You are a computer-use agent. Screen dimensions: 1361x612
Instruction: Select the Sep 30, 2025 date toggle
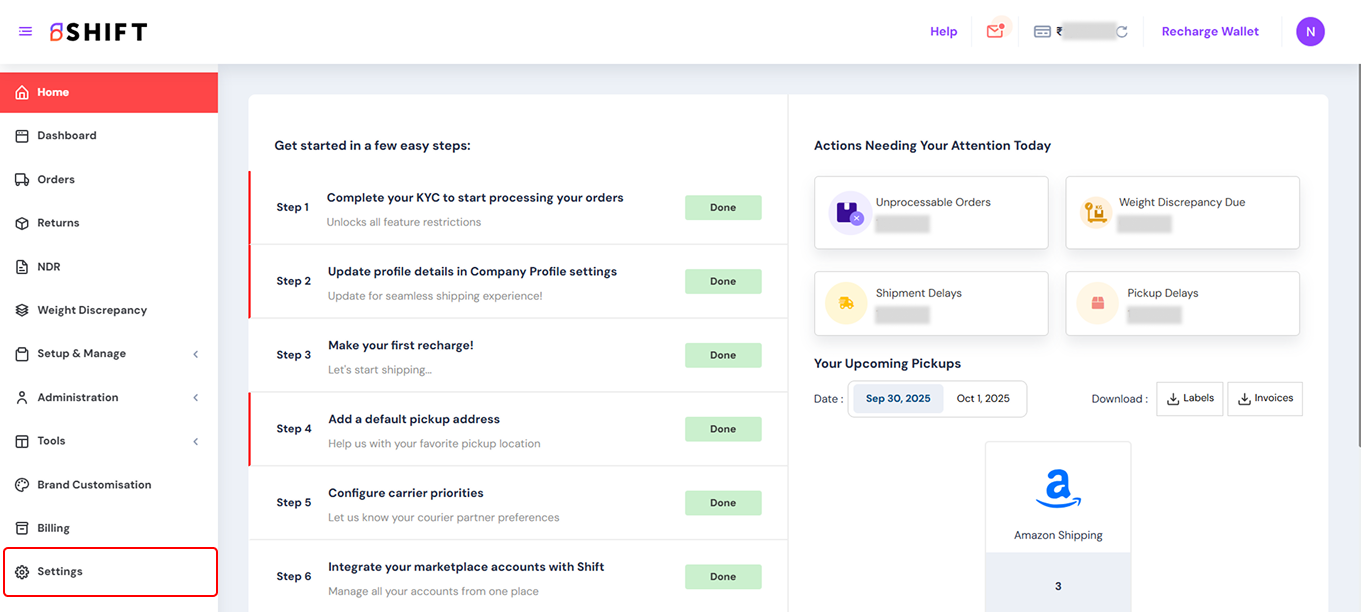[x=897, y=398]
